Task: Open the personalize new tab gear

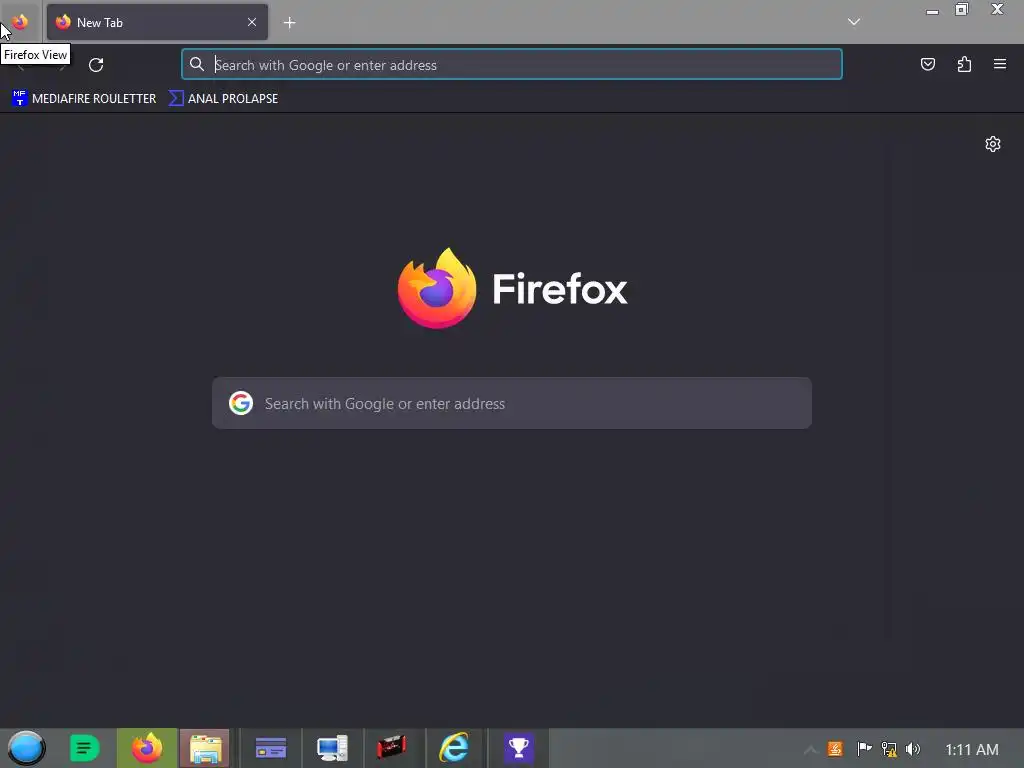Action: point(993,144)
